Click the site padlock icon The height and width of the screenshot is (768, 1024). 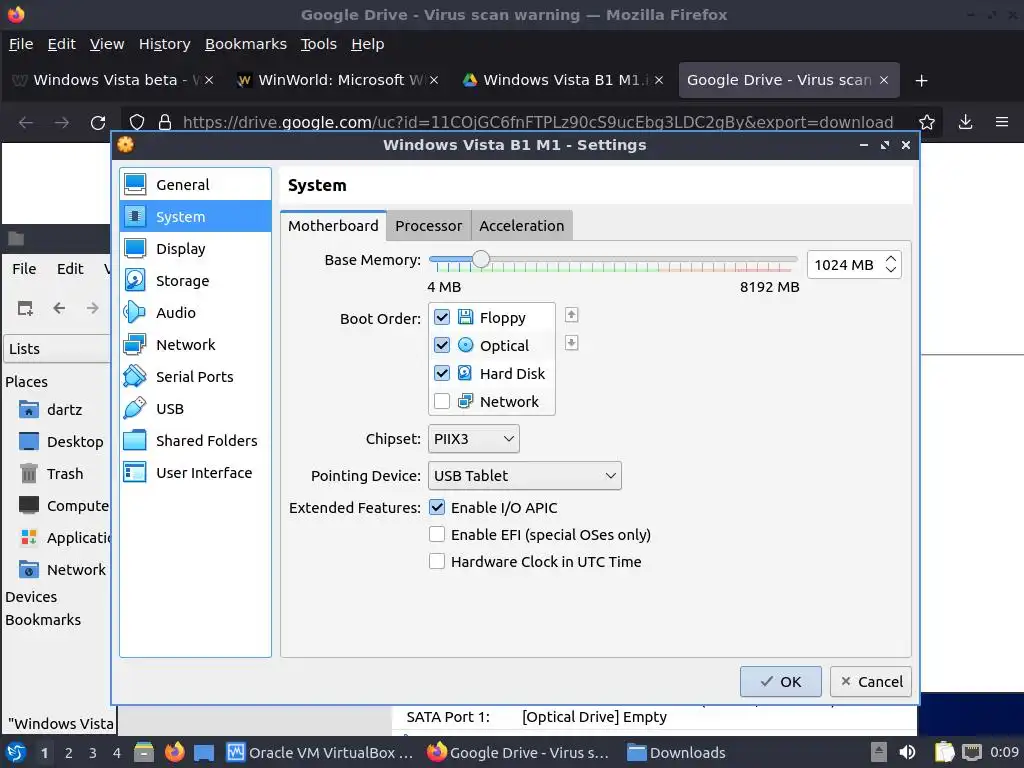[165, 122]
